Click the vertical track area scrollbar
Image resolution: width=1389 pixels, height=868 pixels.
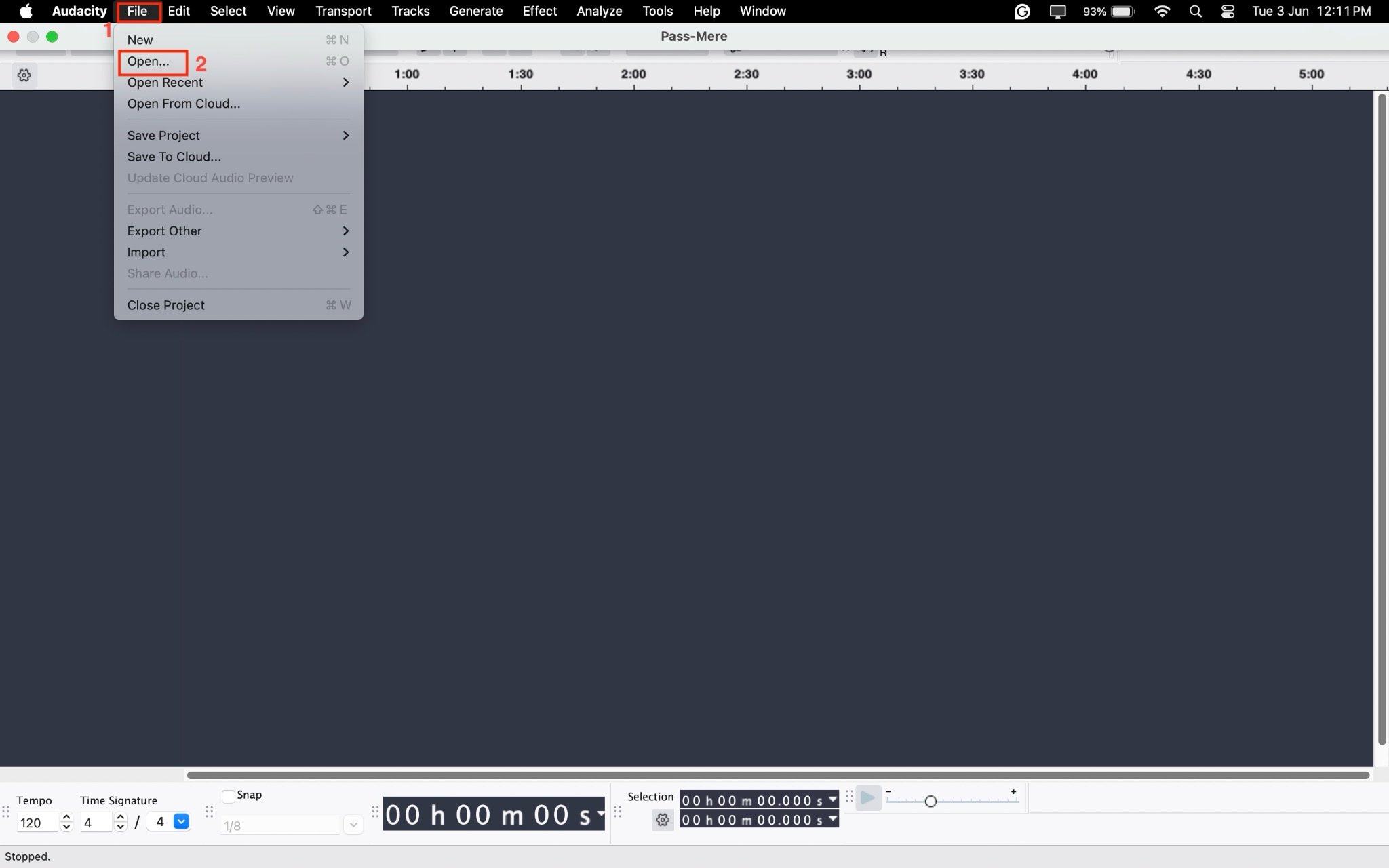pyautogui.click(x=1382, y=420)
